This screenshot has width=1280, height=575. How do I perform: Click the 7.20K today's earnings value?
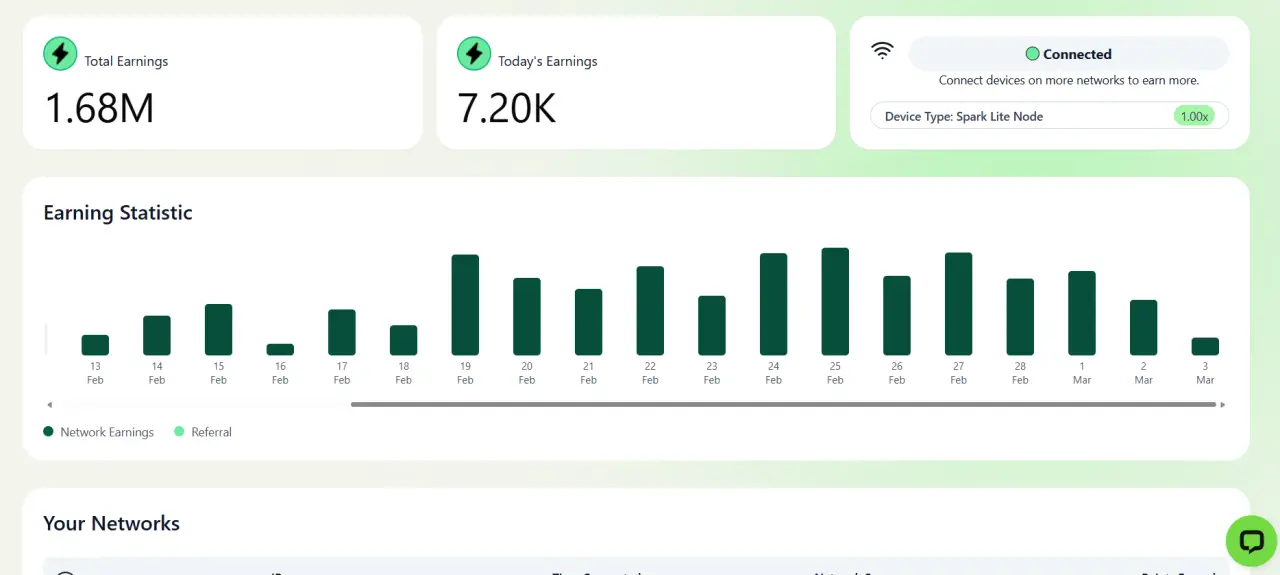[x=507, y=107]
